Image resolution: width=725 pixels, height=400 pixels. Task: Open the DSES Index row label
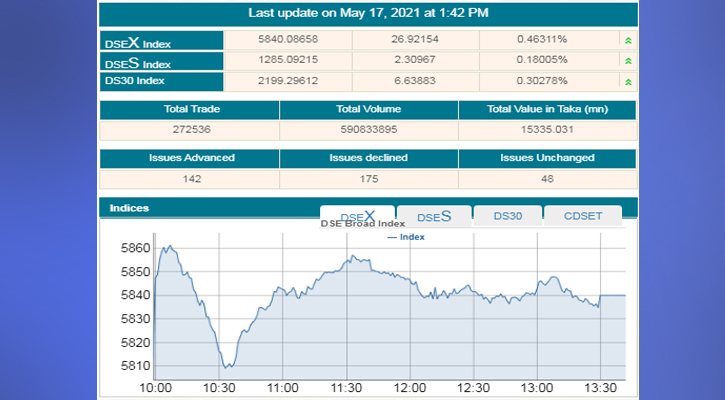pos(161,61)
